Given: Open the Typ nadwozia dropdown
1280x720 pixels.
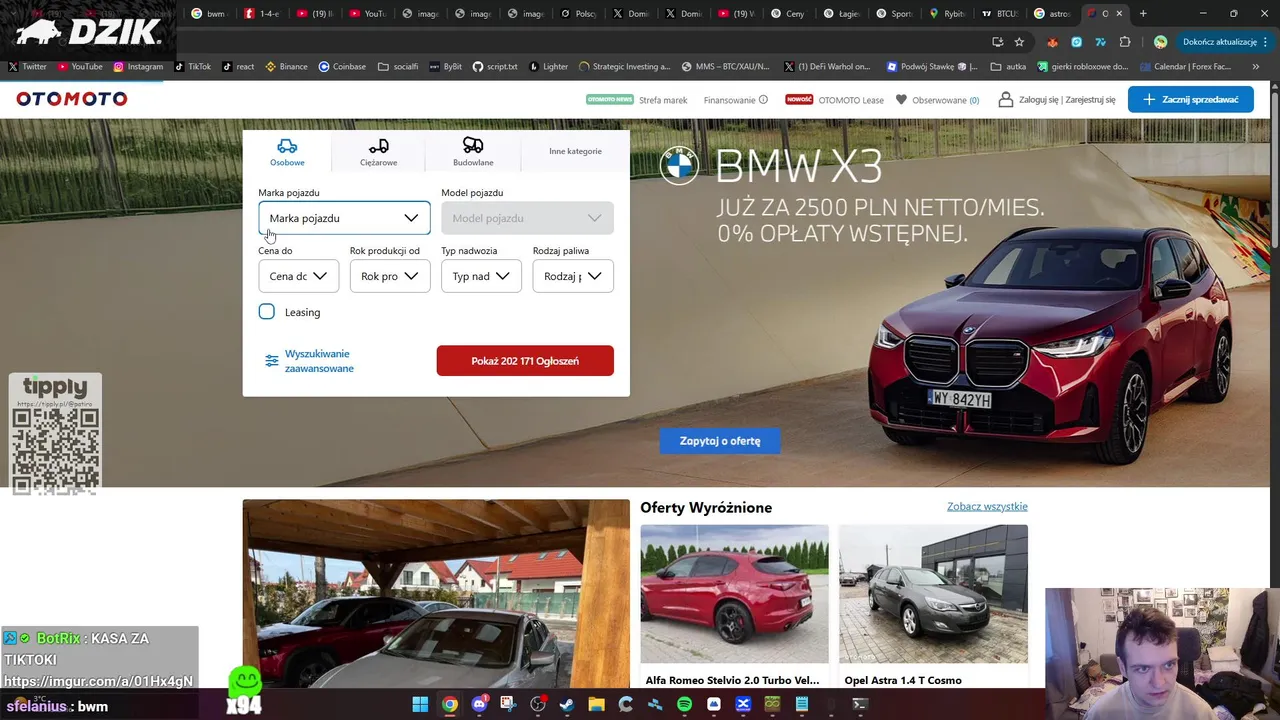Looking at the screenshot, I should 481,276.
